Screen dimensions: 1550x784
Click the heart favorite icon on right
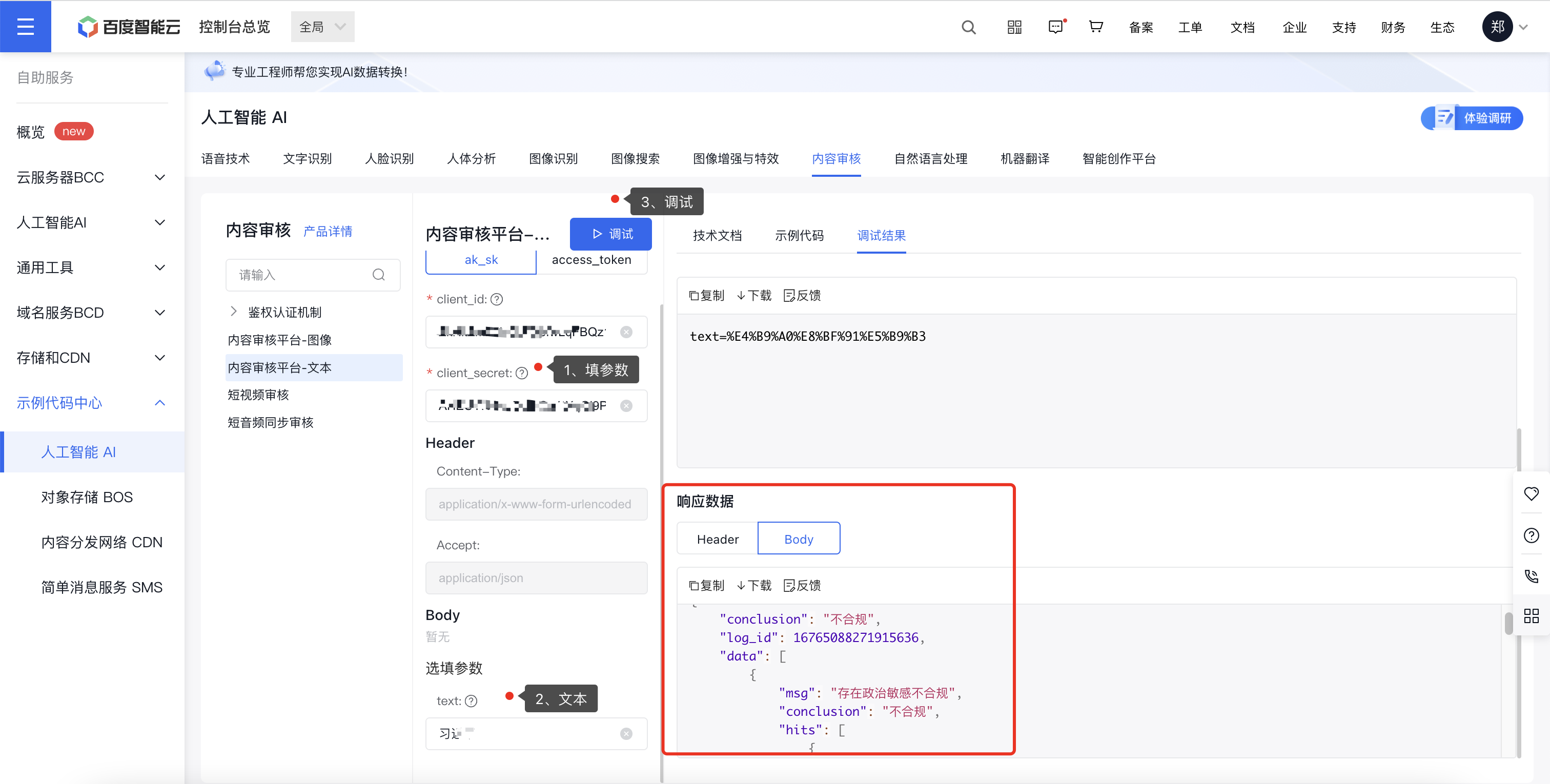[1532, 493]
